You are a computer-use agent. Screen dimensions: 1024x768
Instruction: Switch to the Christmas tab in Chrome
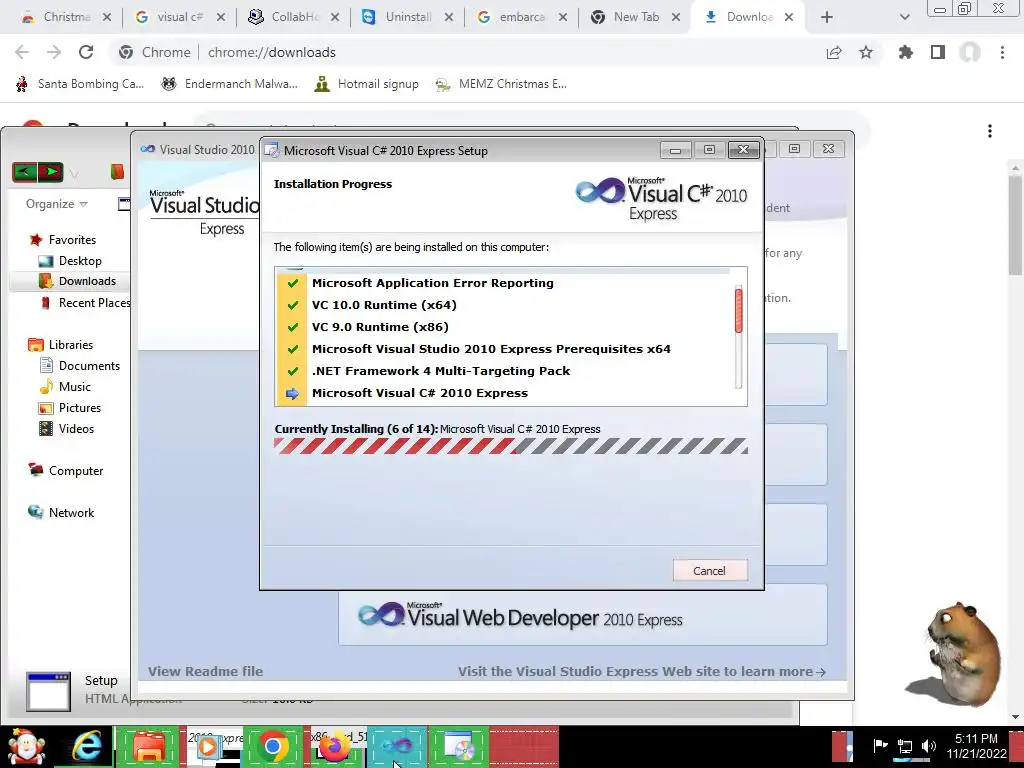point(65,17)
